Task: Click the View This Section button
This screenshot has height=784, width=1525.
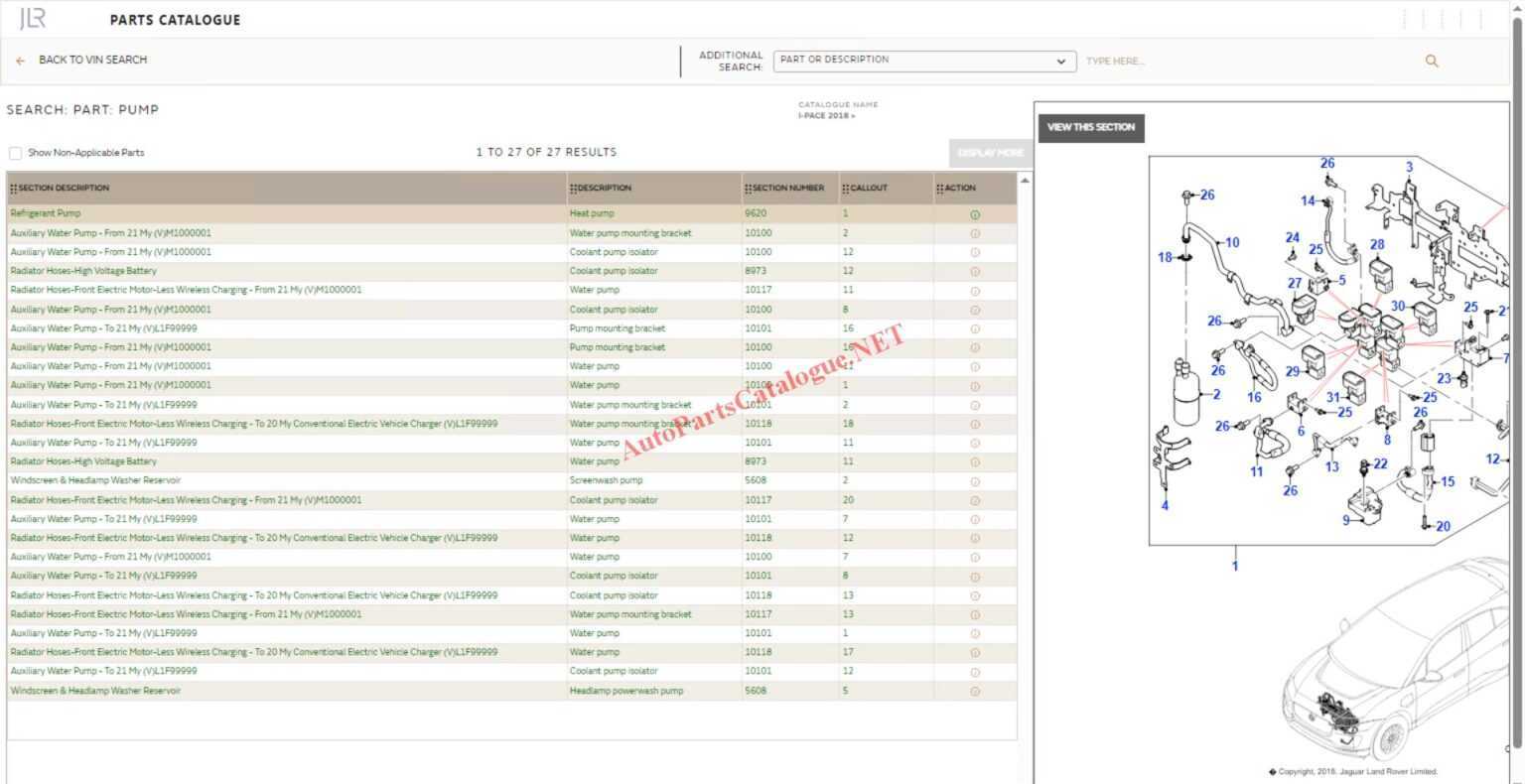Action: pos(1090,127)
